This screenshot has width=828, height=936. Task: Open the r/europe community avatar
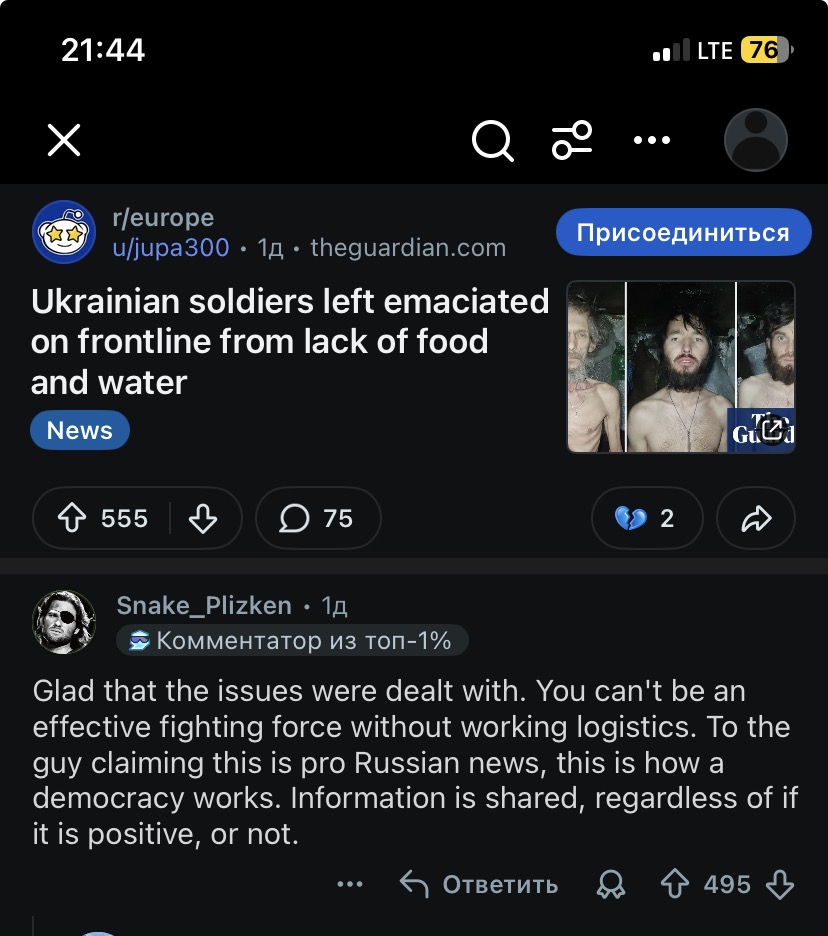point(65,233)
